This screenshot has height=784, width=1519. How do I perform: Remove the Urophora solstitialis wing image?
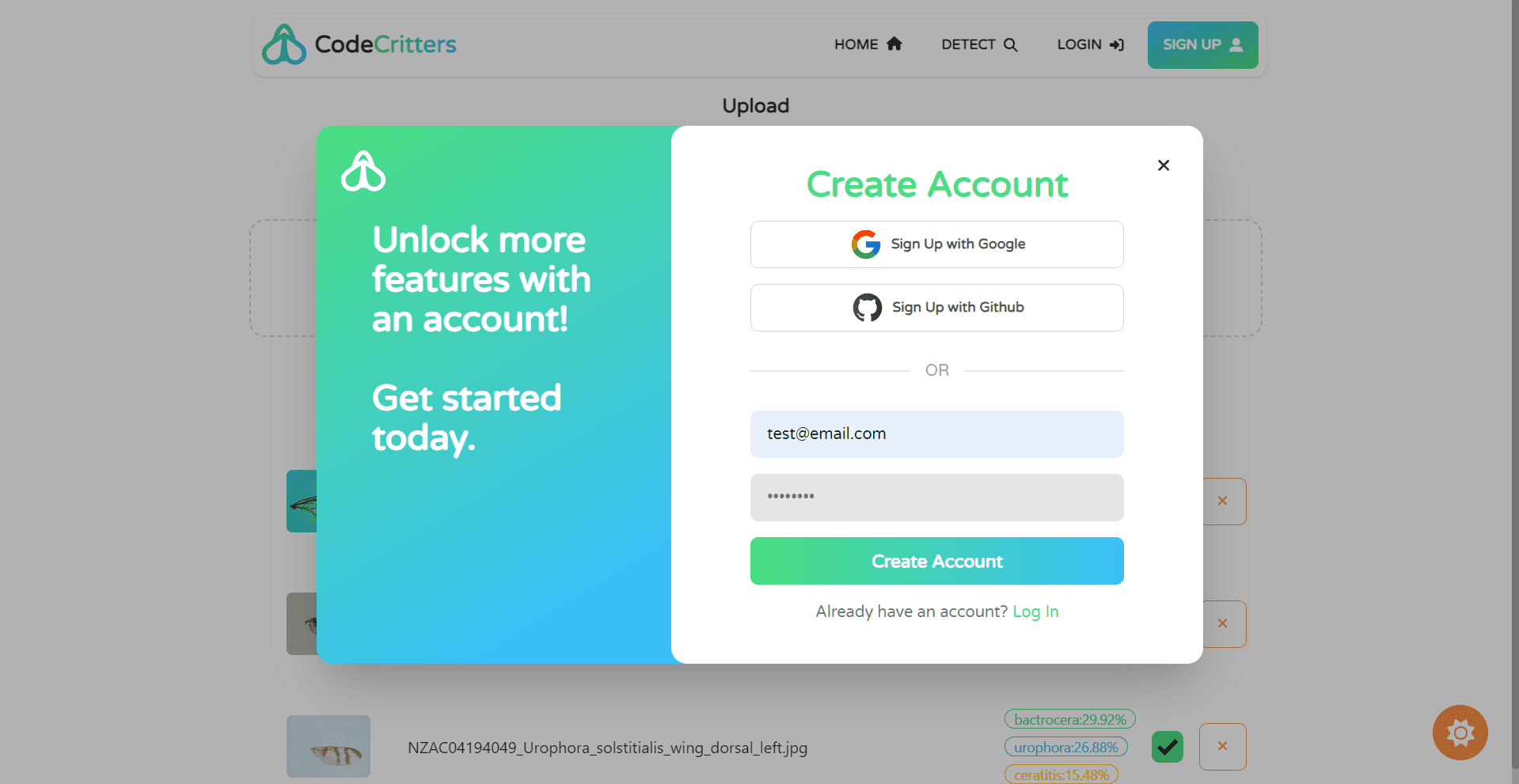click(x=1222, y=746)
